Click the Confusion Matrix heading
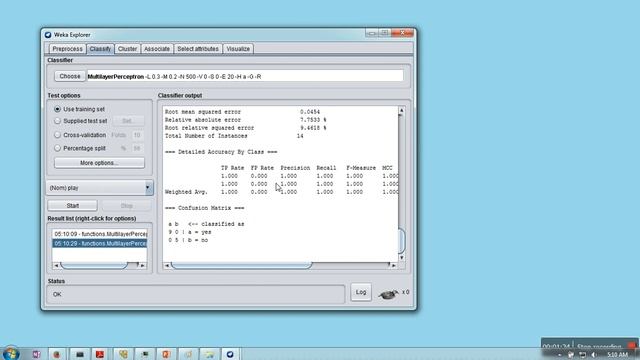Viewport: 640px width, 360px height. pyautogui.click(x=204, y=208)
